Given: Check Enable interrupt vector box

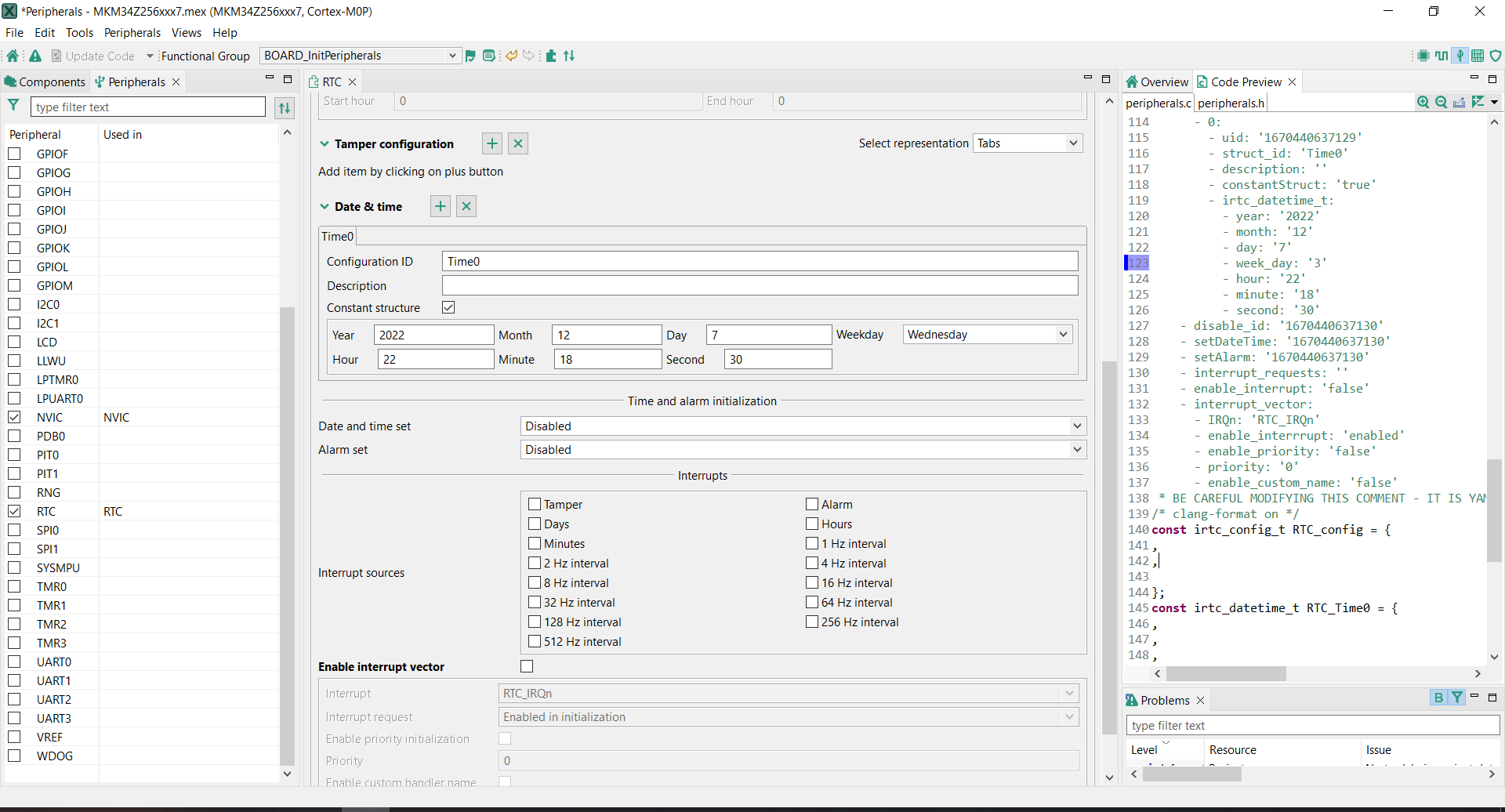Looking at the screenshot, I should [527, 666].
